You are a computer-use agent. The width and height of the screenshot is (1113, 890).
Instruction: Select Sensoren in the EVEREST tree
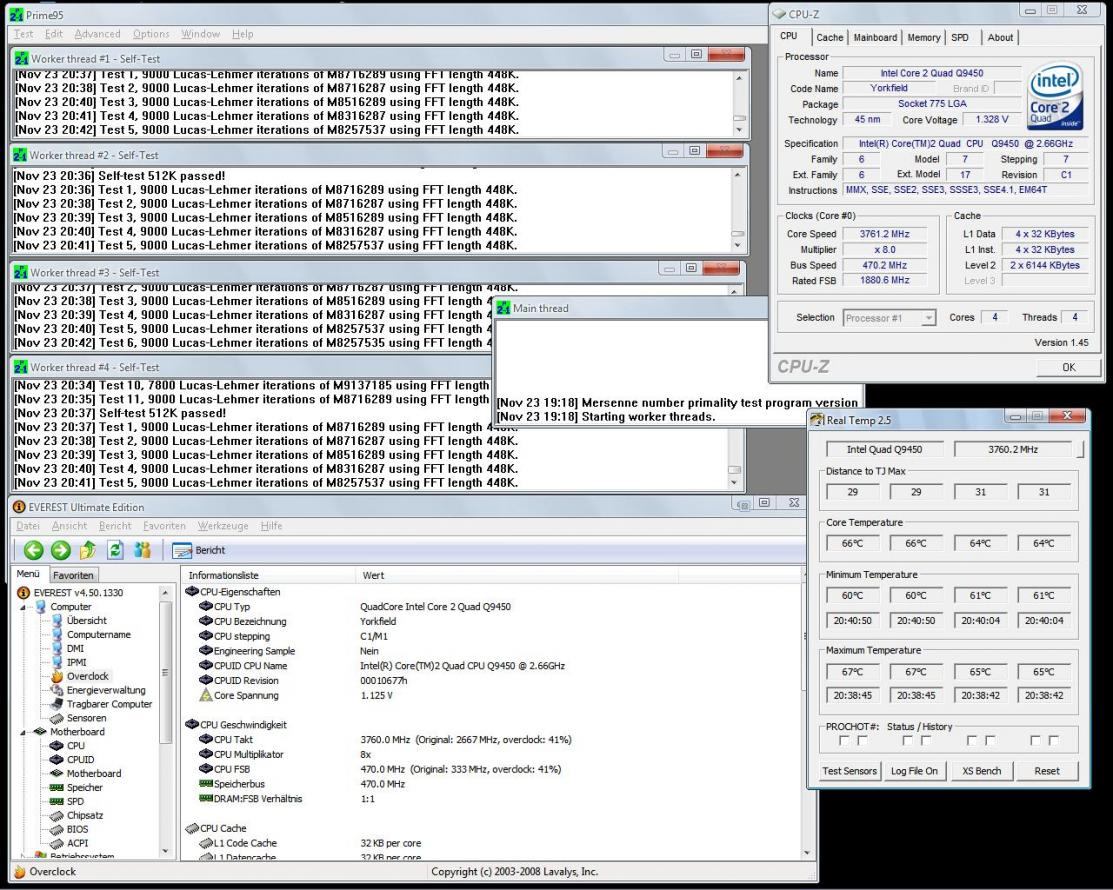click(87, 718)
